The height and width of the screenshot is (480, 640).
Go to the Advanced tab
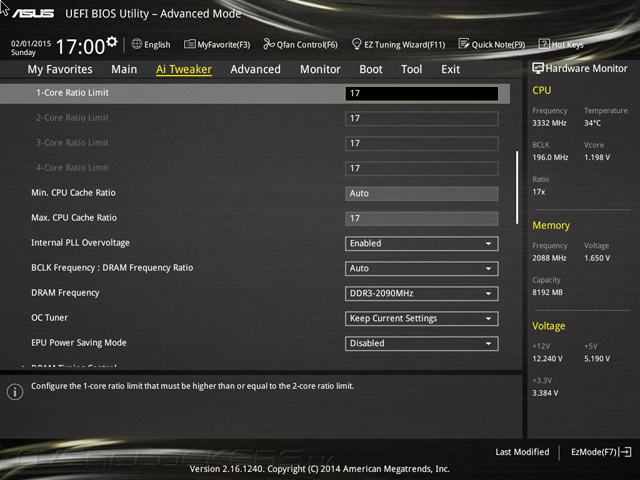click(x=256, y=69)
